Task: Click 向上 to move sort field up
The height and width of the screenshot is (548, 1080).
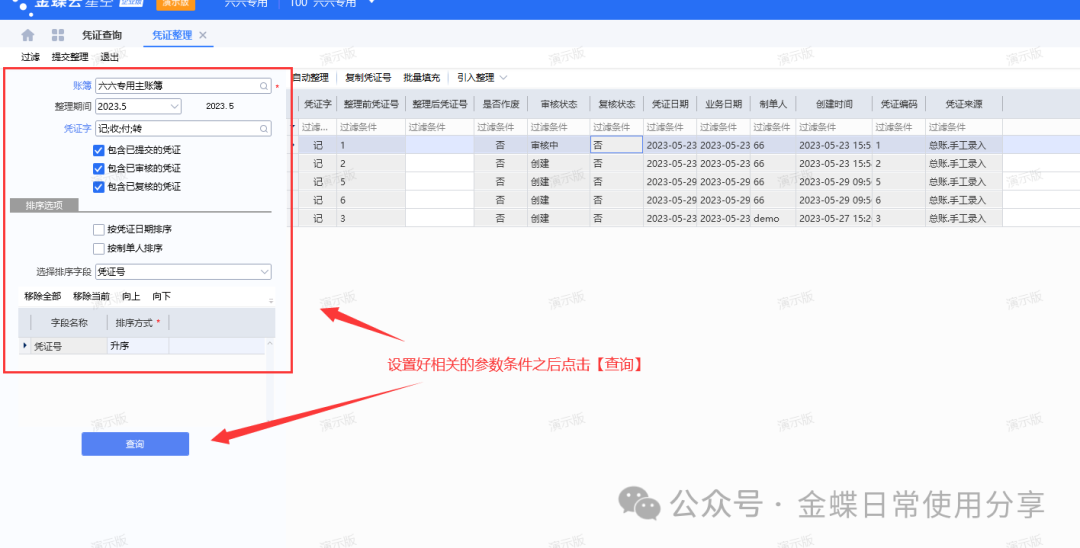Action: coord(131,296)
